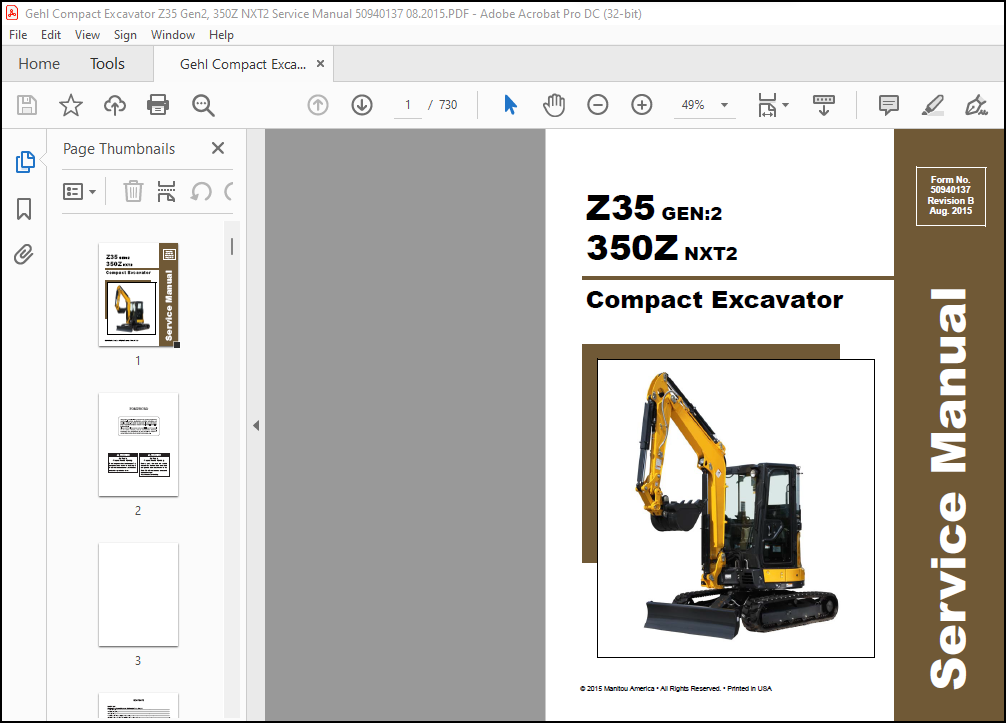This screenshot has height=723, width=1006.
Task: Switch to the Home tab
Action: click(x=39, y=64)
